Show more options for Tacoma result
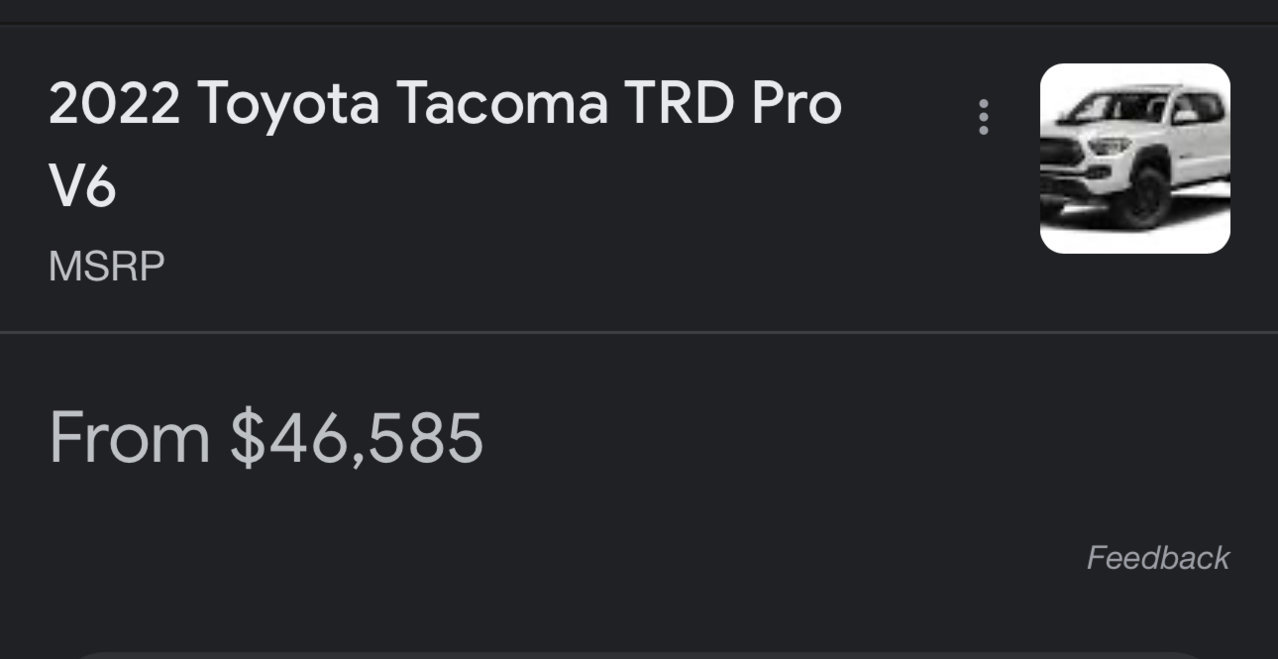The width and height of the screenshot is (1278, 659). 984,117
